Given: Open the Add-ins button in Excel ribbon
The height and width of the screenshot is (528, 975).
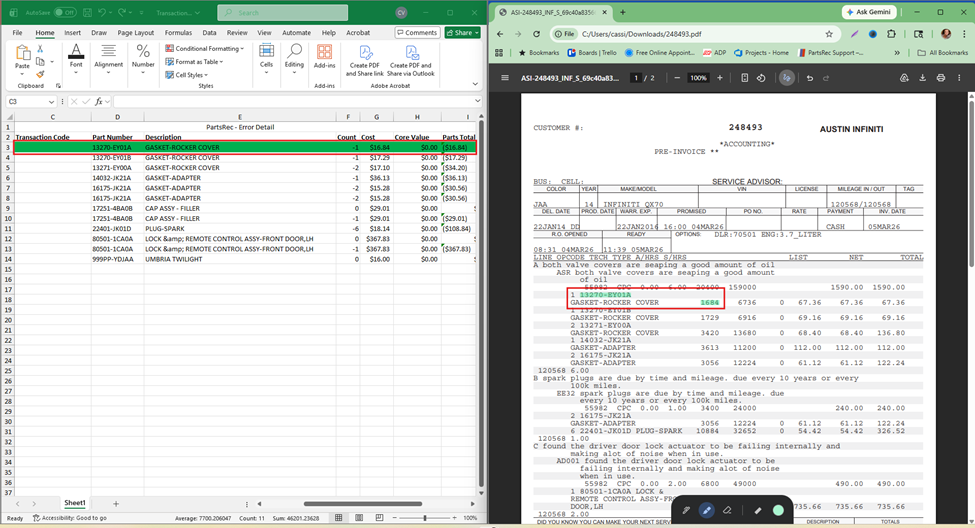Looking at the screenshot, I should 324,57.
